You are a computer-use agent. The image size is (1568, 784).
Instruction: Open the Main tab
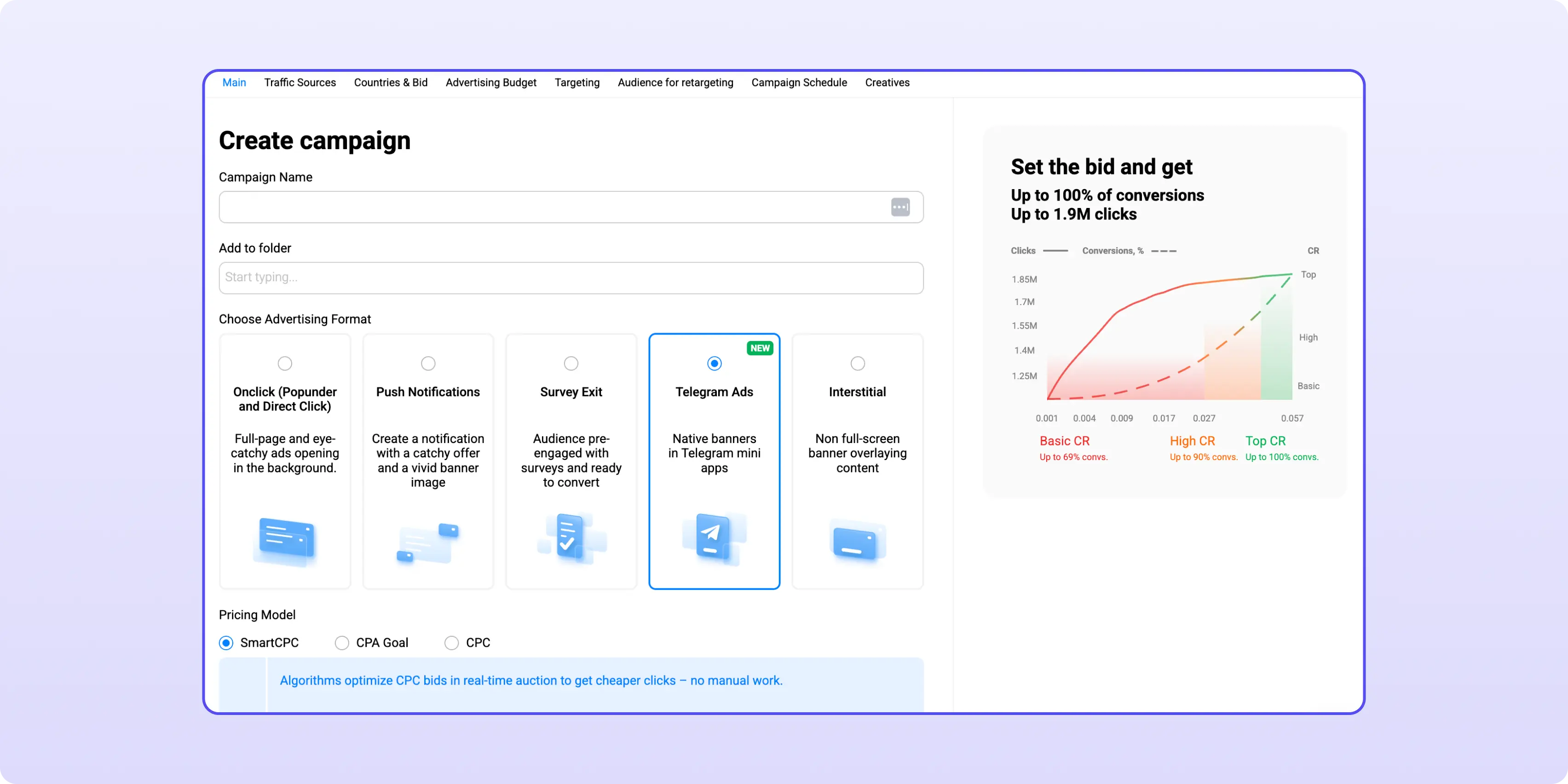(234, 82)
